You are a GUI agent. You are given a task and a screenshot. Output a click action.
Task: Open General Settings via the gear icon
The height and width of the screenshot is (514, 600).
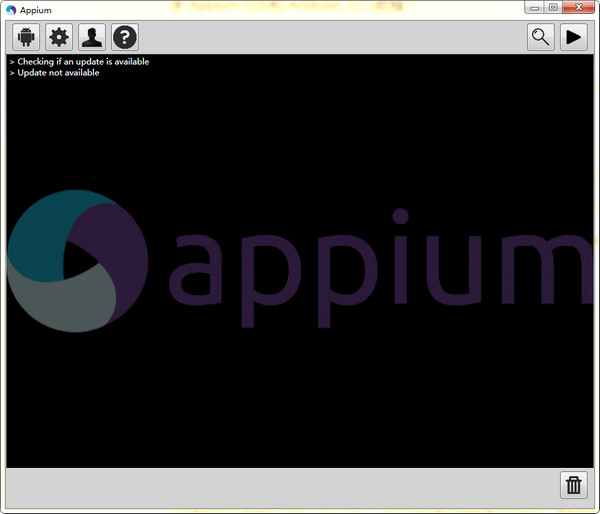pos(59,38)
